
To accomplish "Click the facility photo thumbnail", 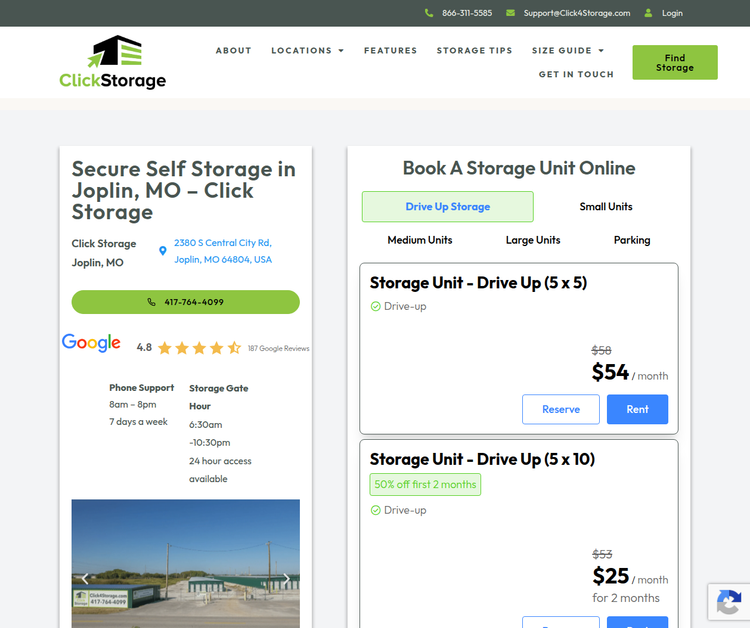I will click(x=186, y=563).
